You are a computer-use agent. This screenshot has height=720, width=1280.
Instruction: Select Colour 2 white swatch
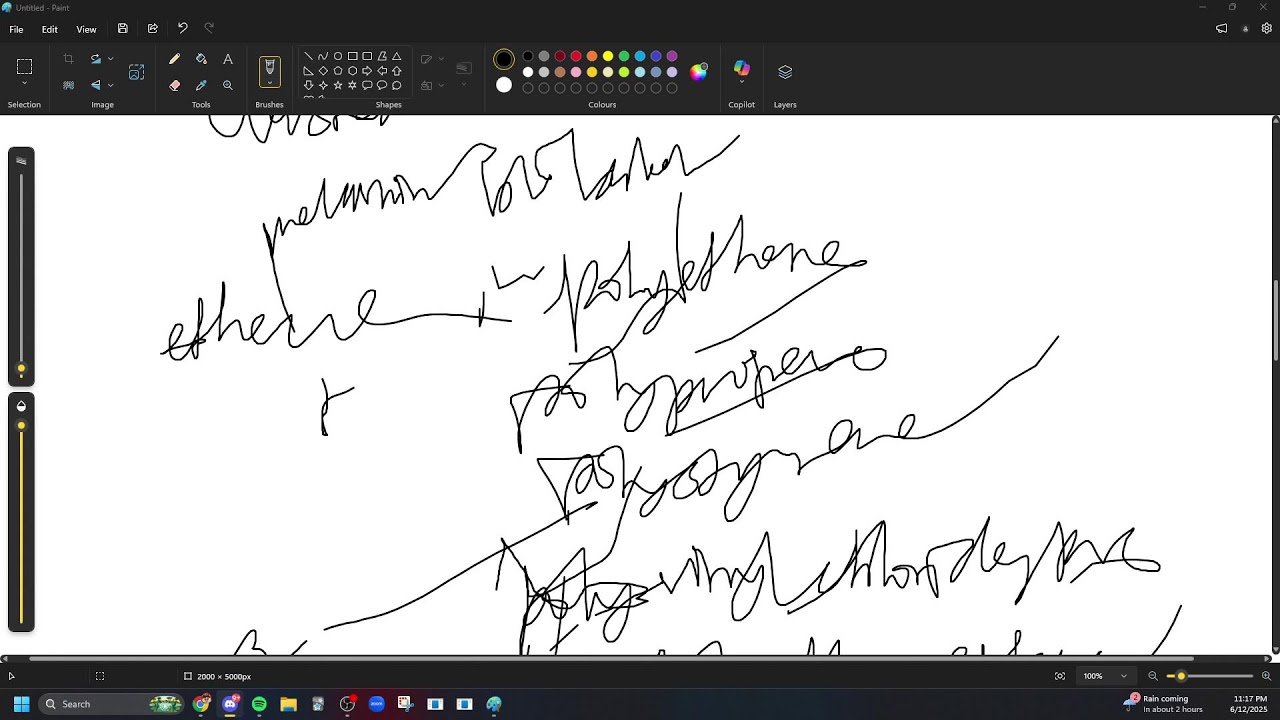[x=504, y=85]
